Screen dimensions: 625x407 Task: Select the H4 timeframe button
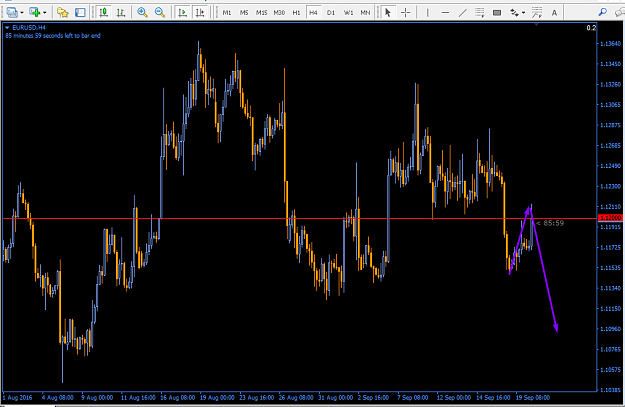313,13
